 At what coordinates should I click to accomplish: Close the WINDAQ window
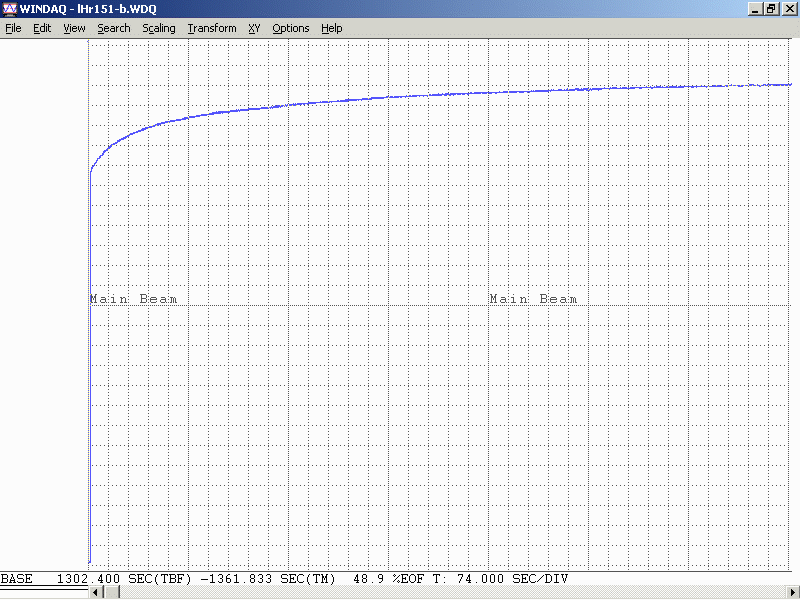click(789, 8)
